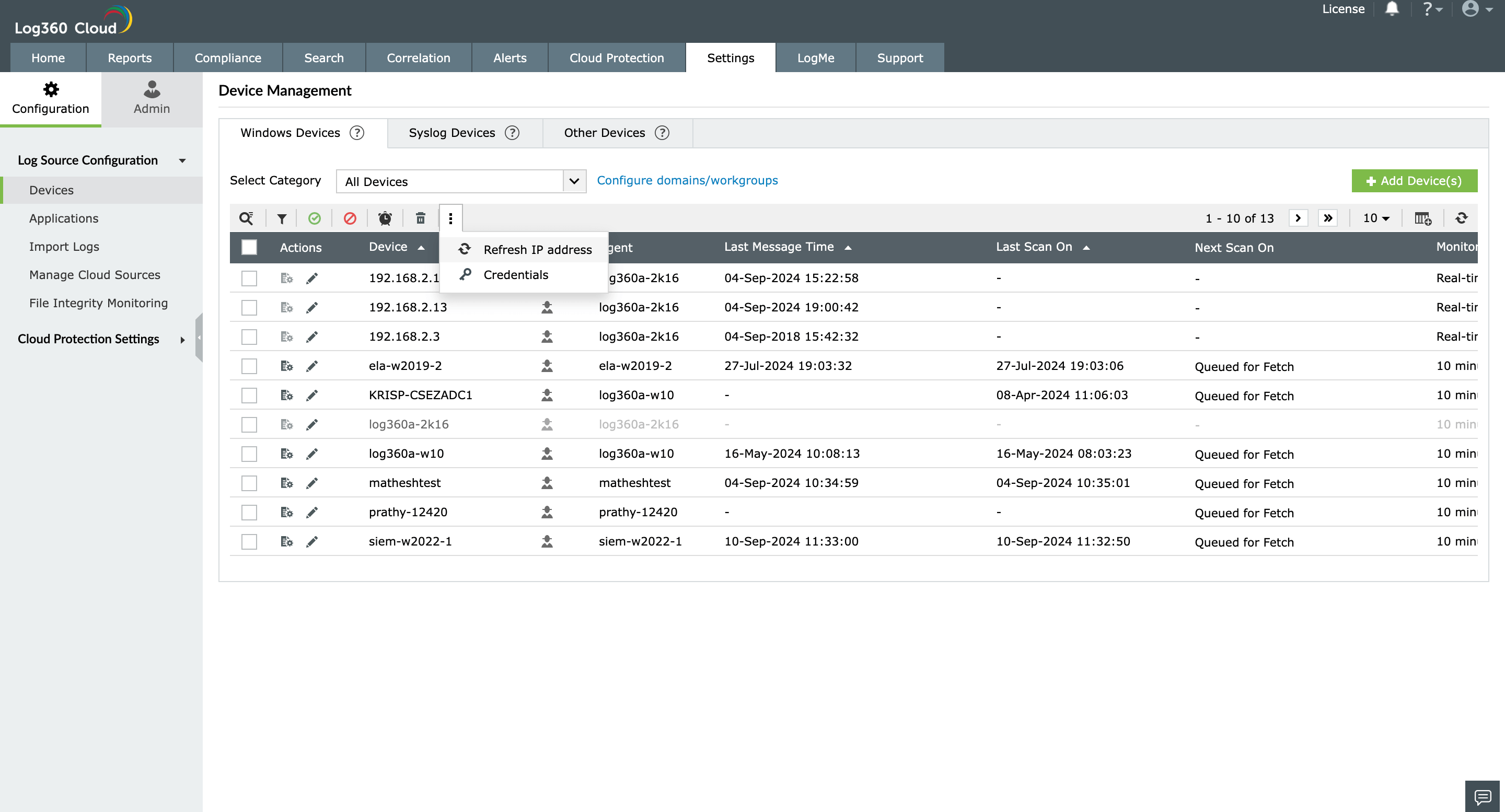Screen dimensions: 1505x812
Task: Click the add/remove columns icon
Action: (x=1422, y=218)
